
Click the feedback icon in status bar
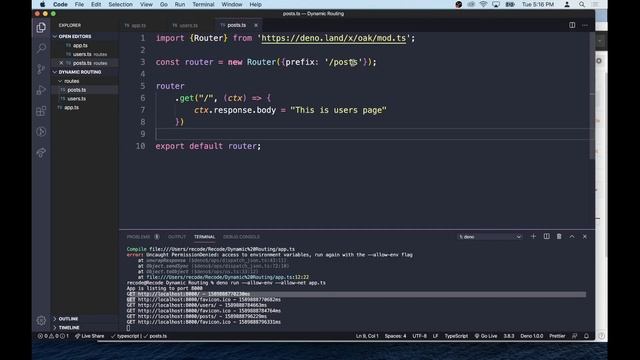tap(574, 336)
